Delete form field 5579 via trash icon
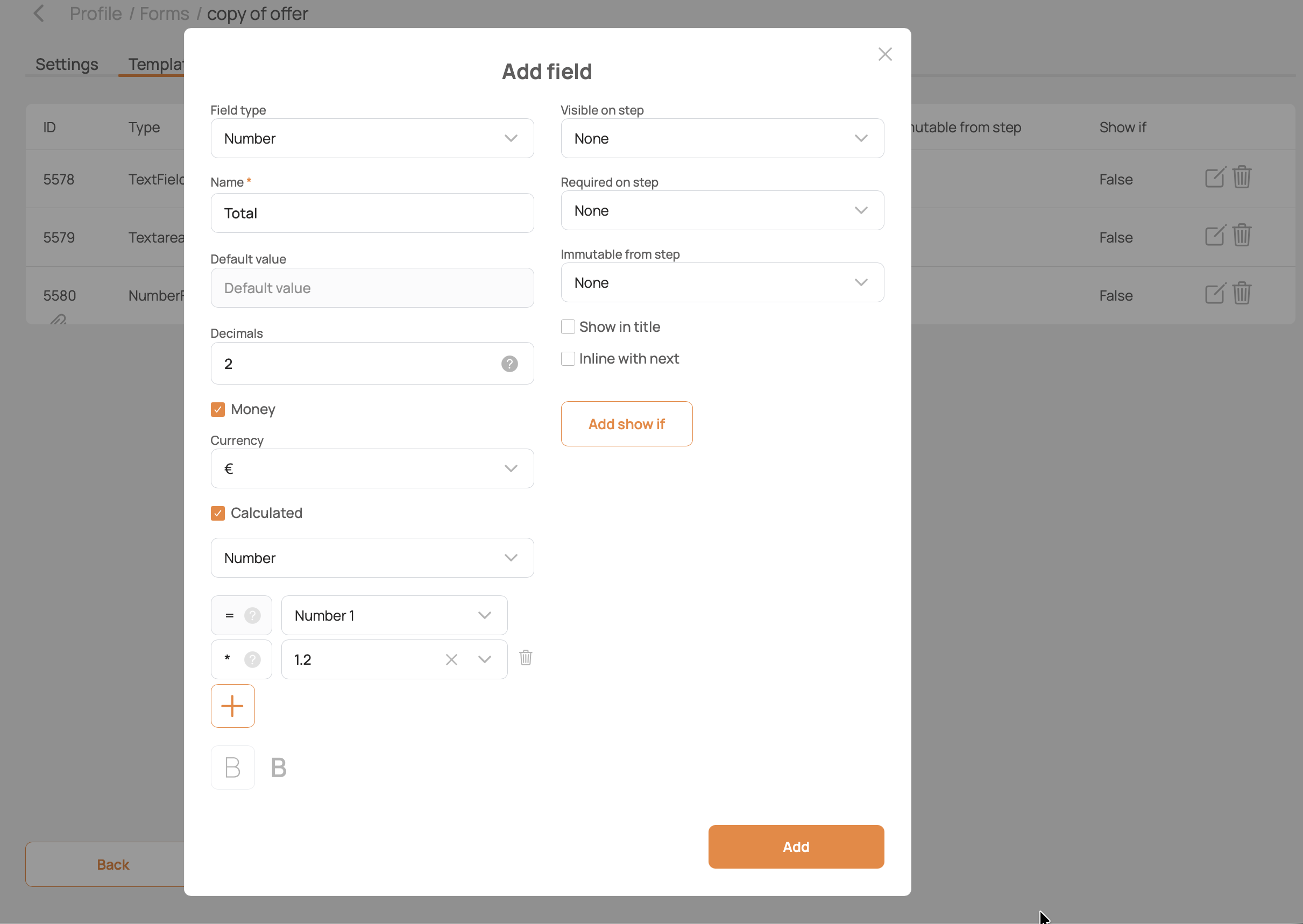The image size is (1303, 924). pyautogui.click(x=1242, y=235)
